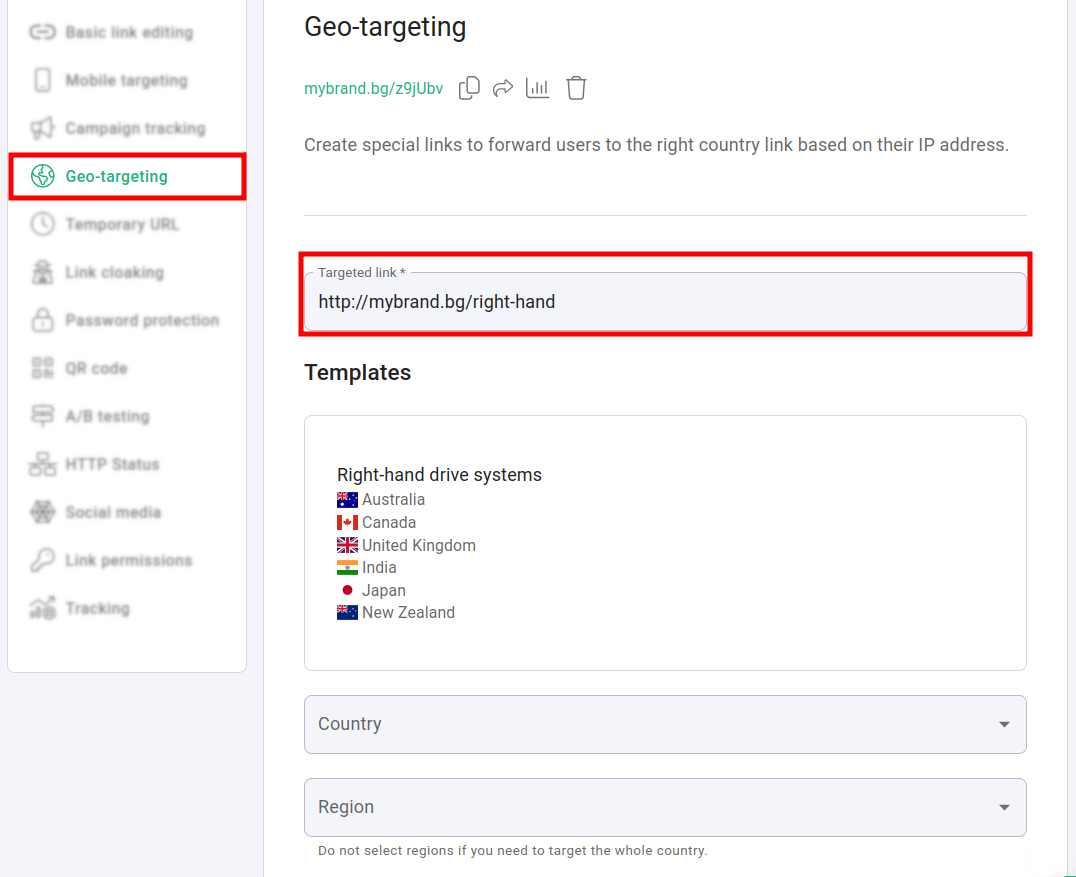Delete the link using the trash icon
The width and height of the screenshot is (1076, 877).
pyautogui.click(x=576, y=88)
